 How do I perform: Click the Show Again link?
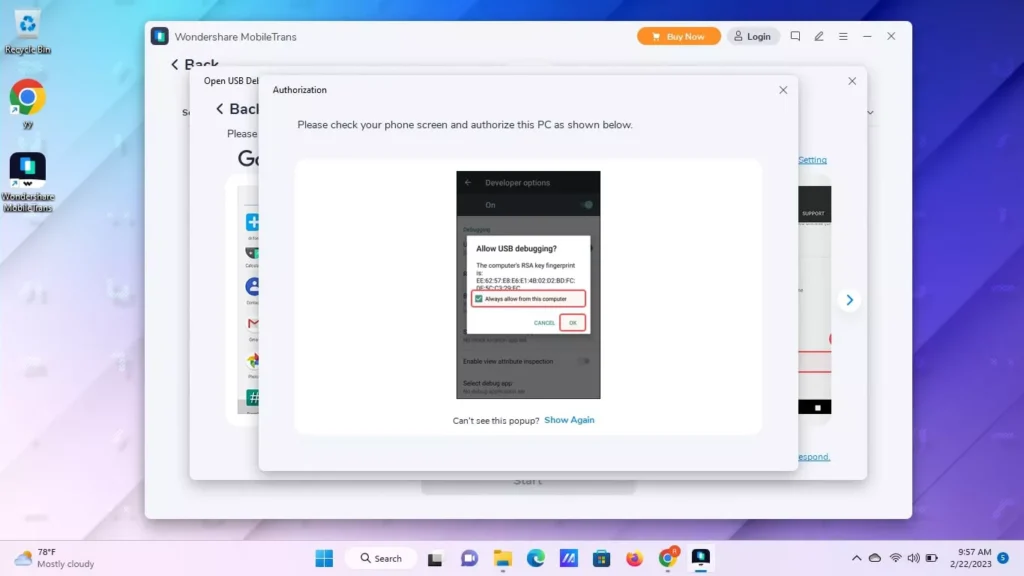[x=569, y=420]
